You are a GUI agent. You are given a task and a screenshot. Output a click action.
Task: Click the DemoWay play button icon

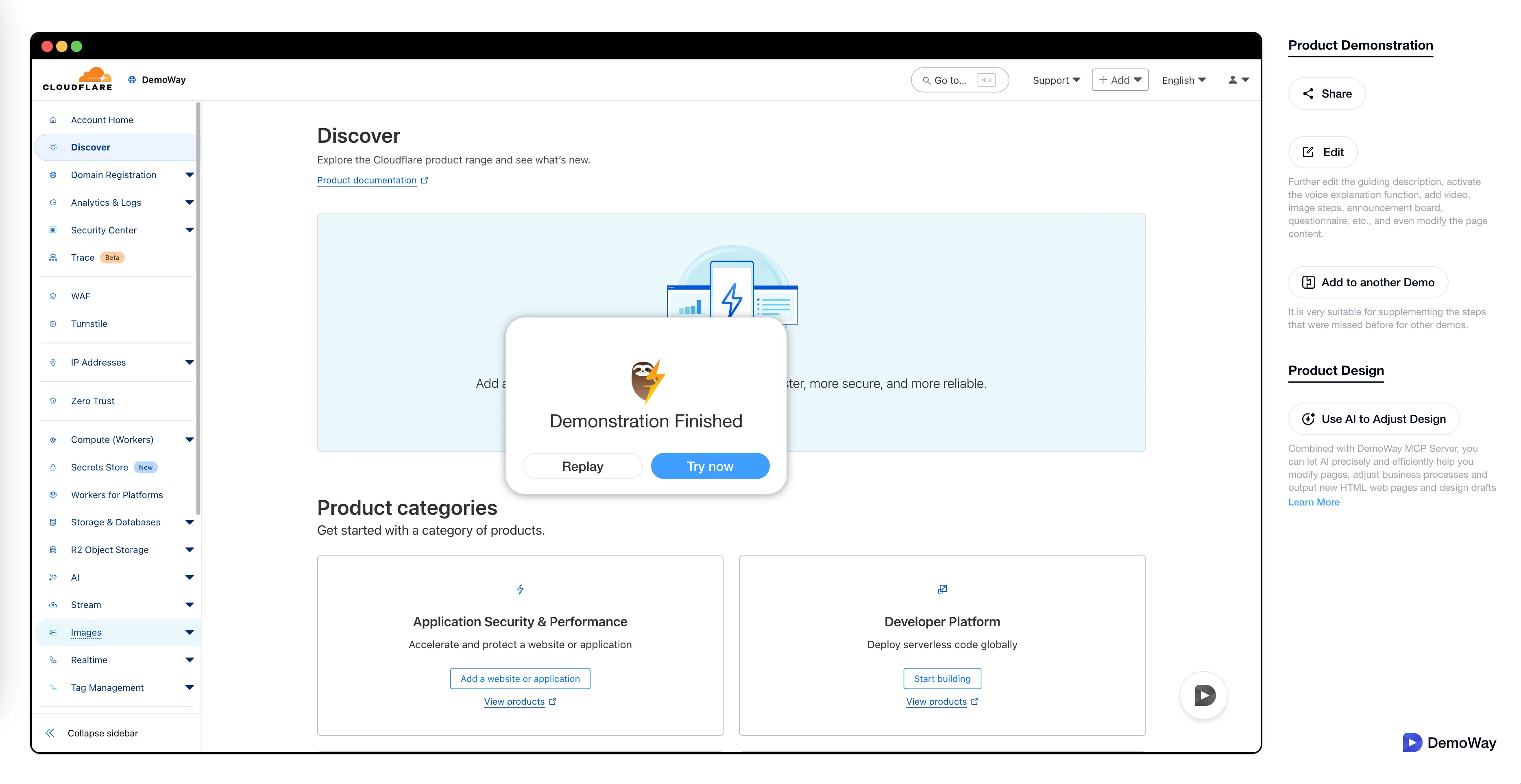[1203, 695]
